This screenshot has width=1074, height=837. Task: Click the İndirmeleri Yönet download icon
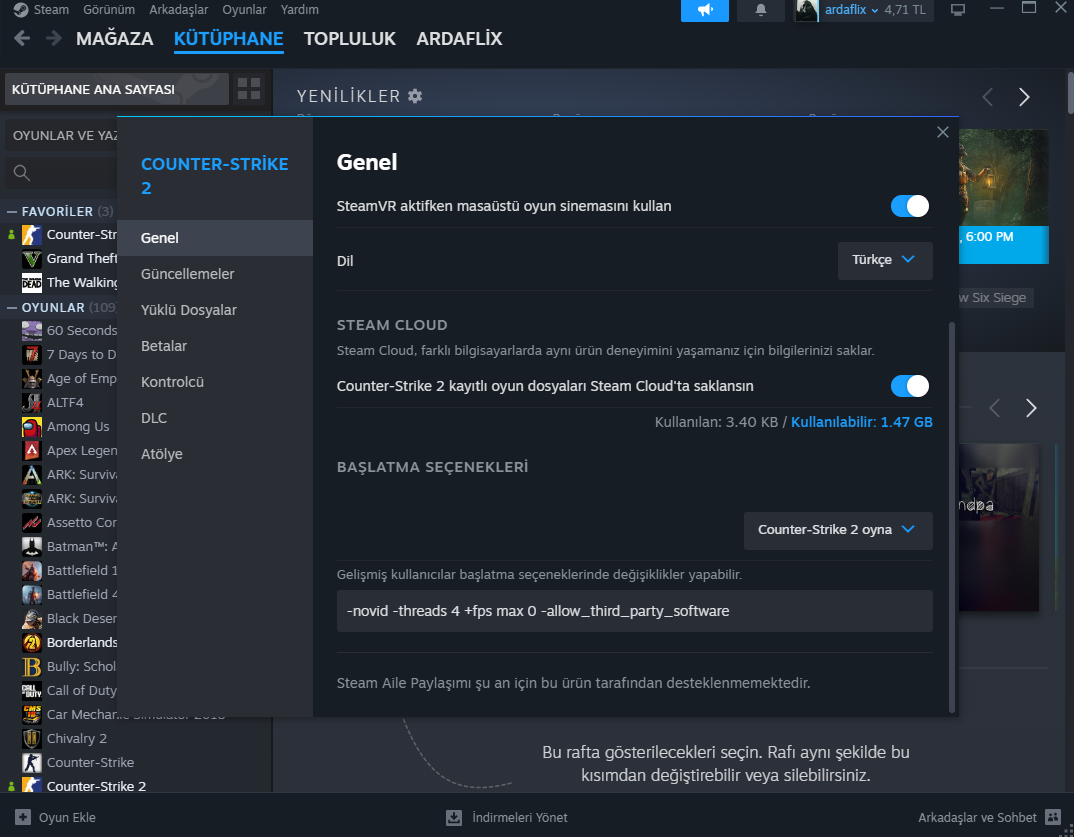[x=453, y=817]
